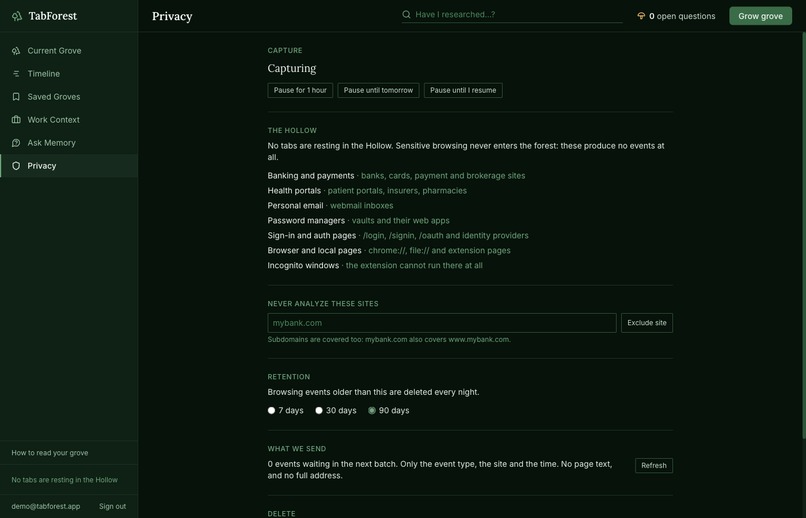Click the Work Context briefcase icon
This screenshot has width=806, height=518.
[16, 120]
